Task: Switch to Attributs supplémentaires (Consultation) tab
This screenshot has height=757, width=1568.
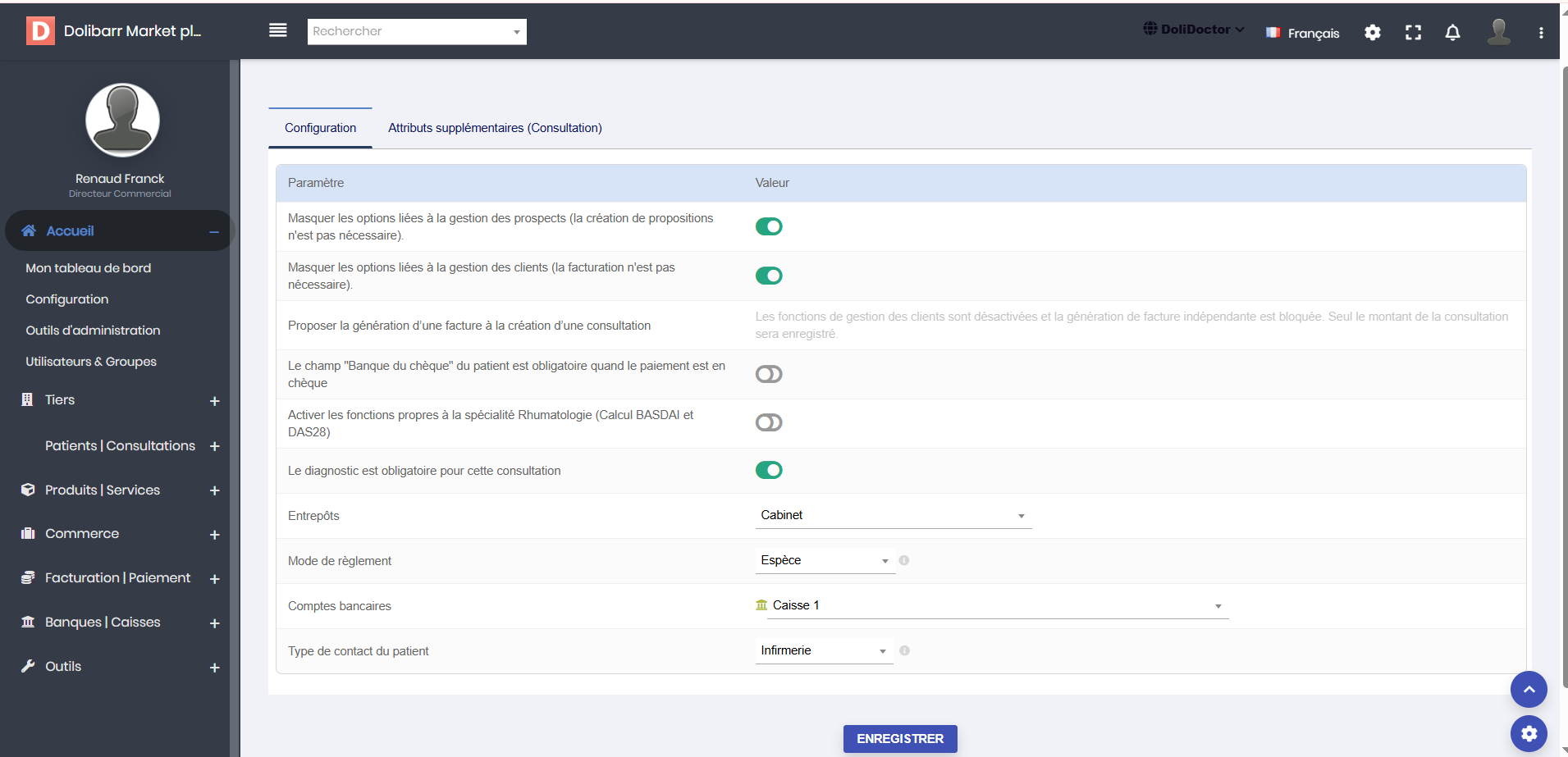Action: pyautogui.click(x=495, y=128)
